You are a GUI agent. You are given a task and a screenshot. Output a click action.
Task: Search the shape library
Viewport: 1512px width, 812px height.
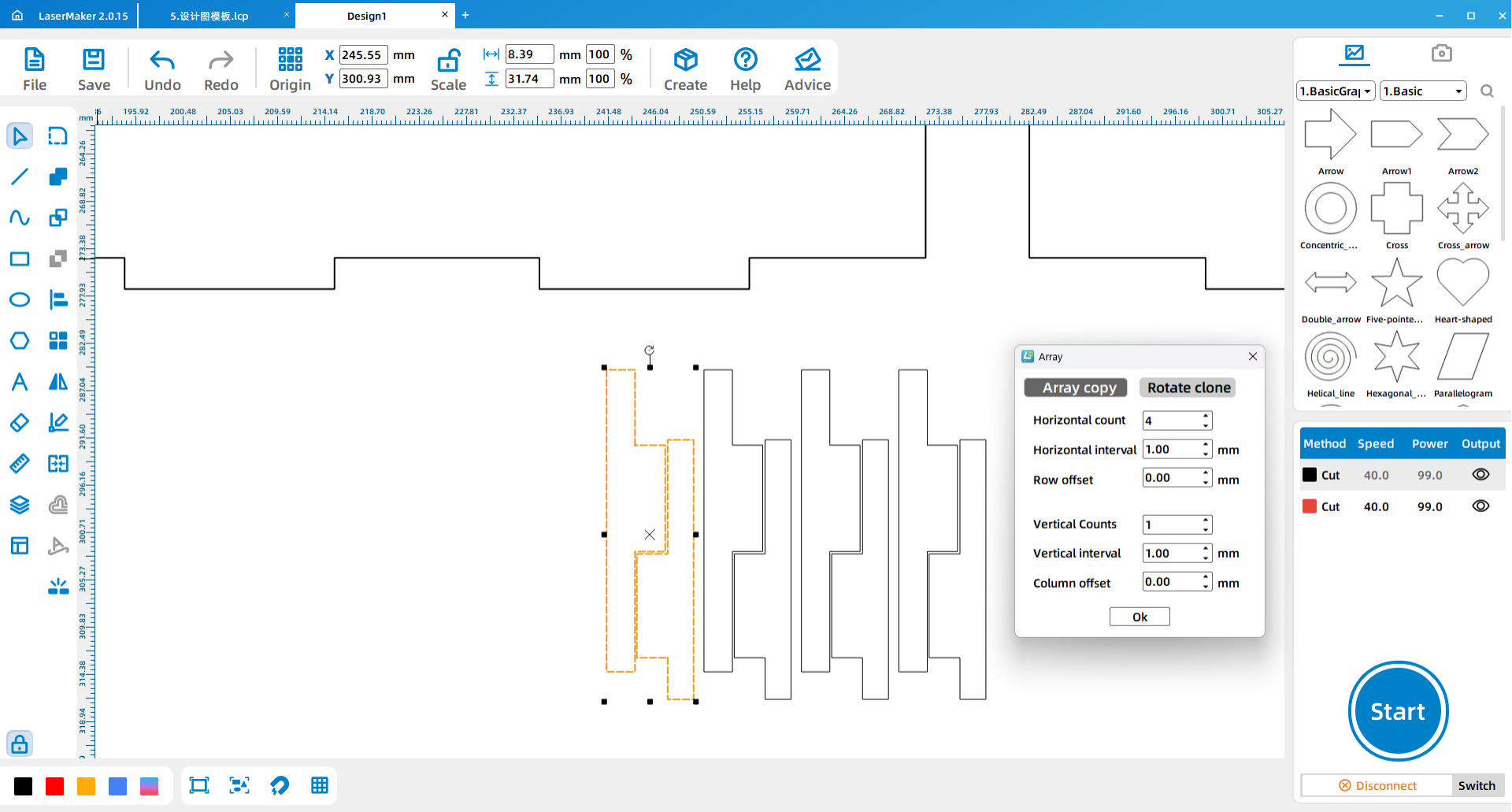coord(1487,91)
